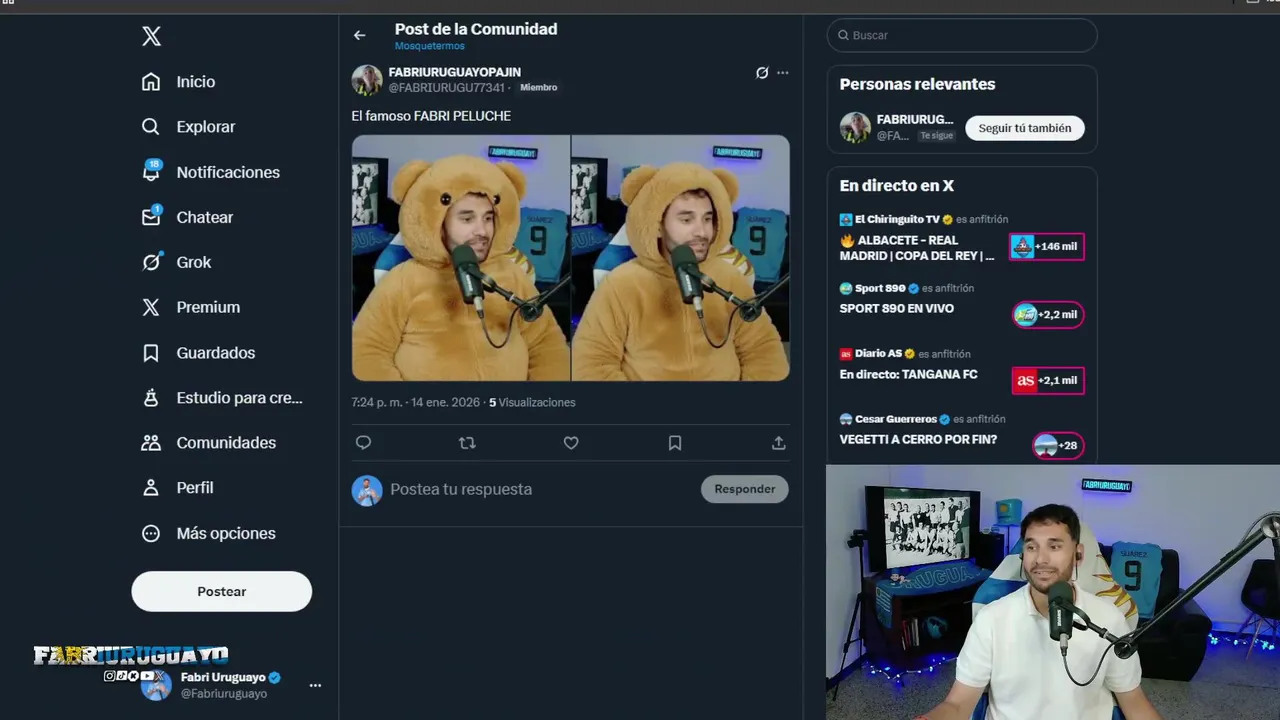This screenshot has height=720, width=1280.
Task: Click the repost icon under the post
Action: (467, 443)
